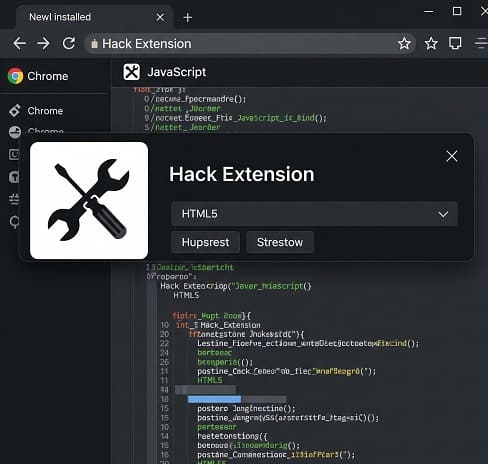488x464 pixels.
Task: Close the Hack Extension dialog
Action: [x=452, y=156]
